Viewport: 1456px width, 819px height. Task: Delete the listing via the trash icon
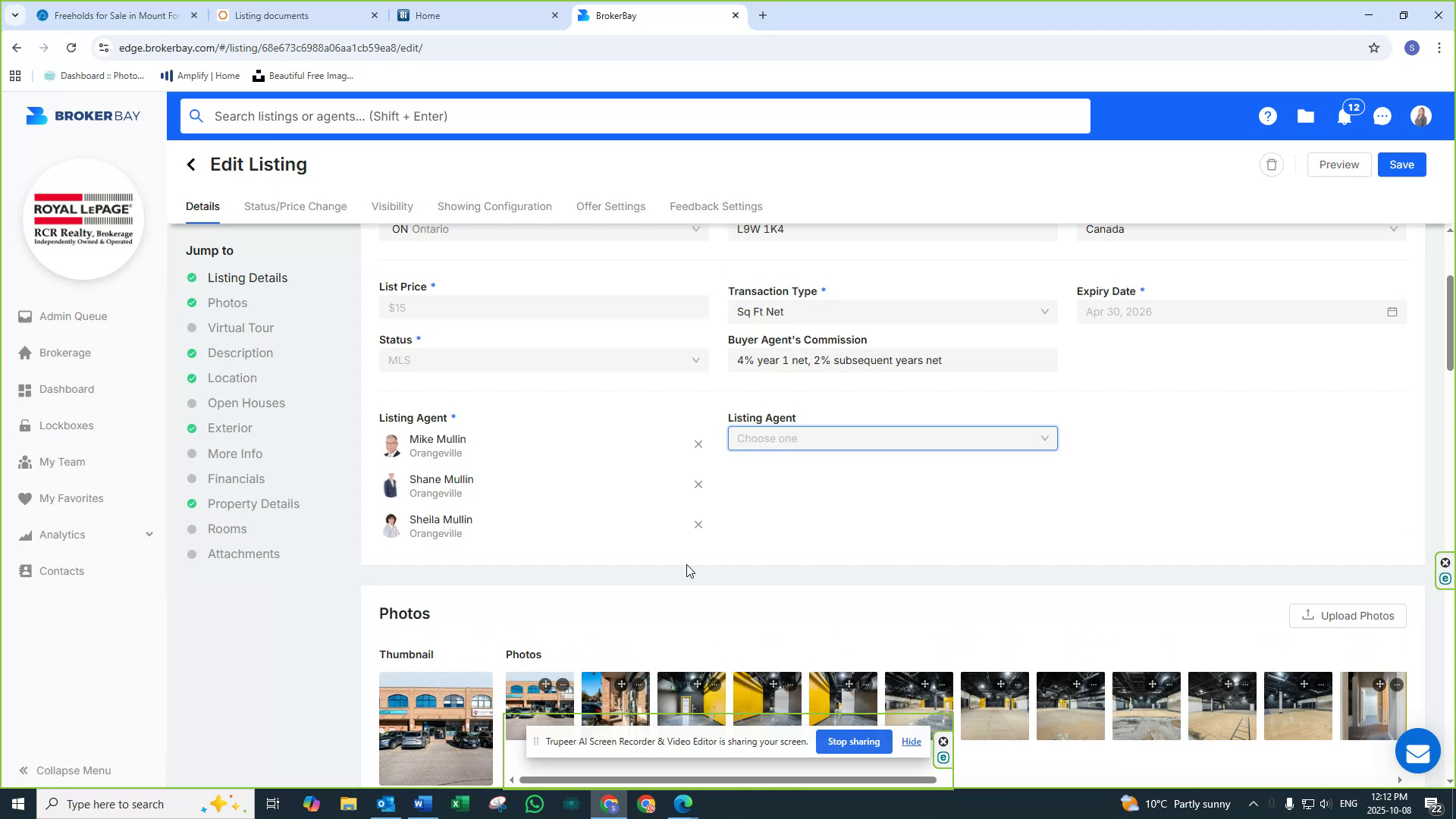click(x=1272, y=165)
